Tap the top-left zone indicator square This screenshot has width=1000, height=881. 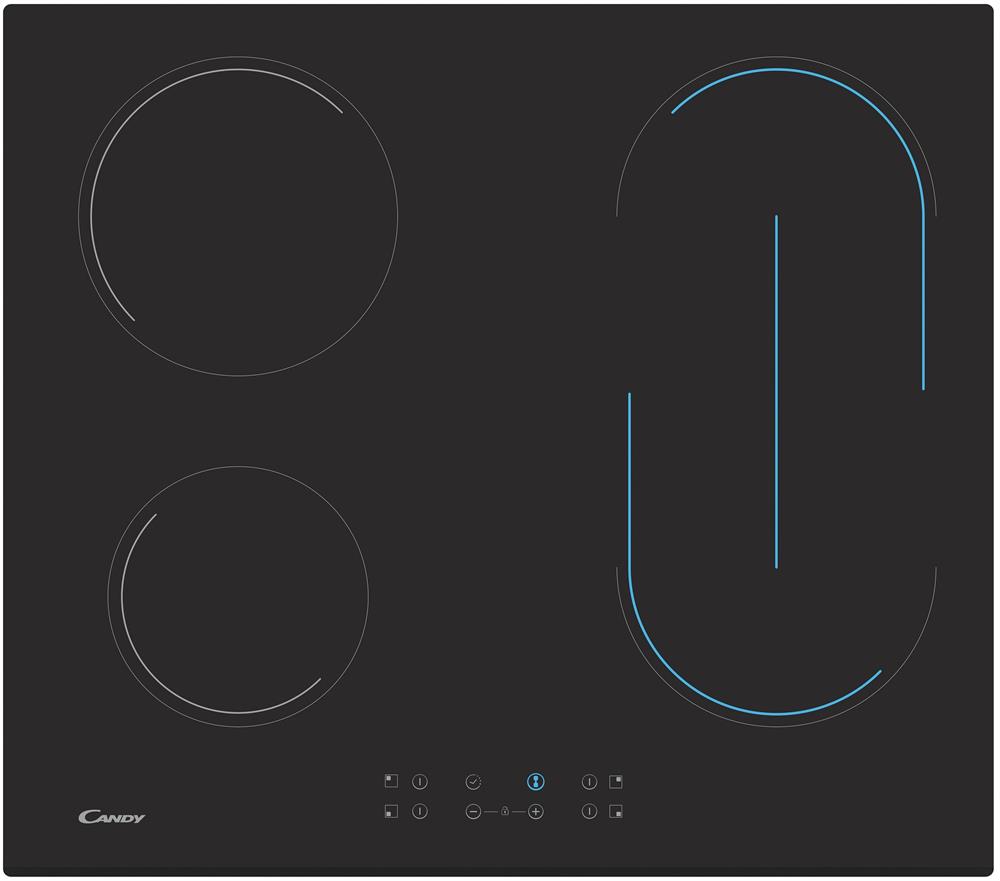[391, 781]
